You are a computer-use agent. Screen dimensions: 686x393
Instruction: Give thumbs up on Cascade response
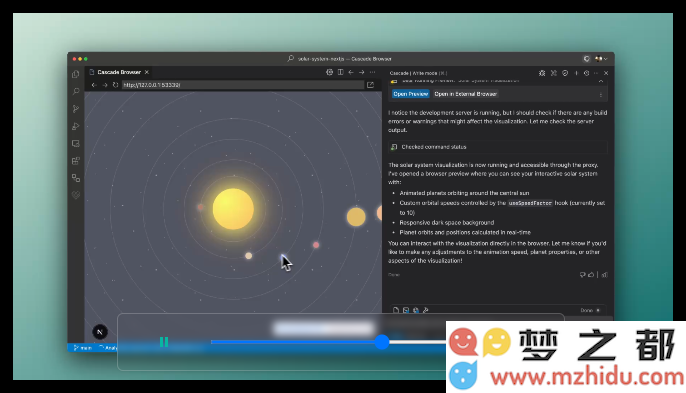(x=591, y=275)
